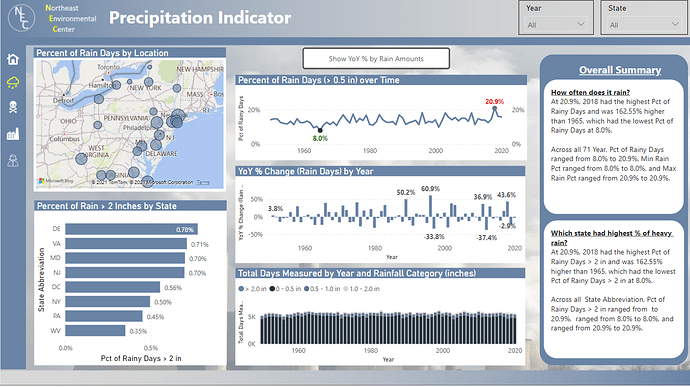This screenshot has width=690, height=387.
Task: Click the Percent of Rain Days over Time title
Action: [x=319, y=80]
